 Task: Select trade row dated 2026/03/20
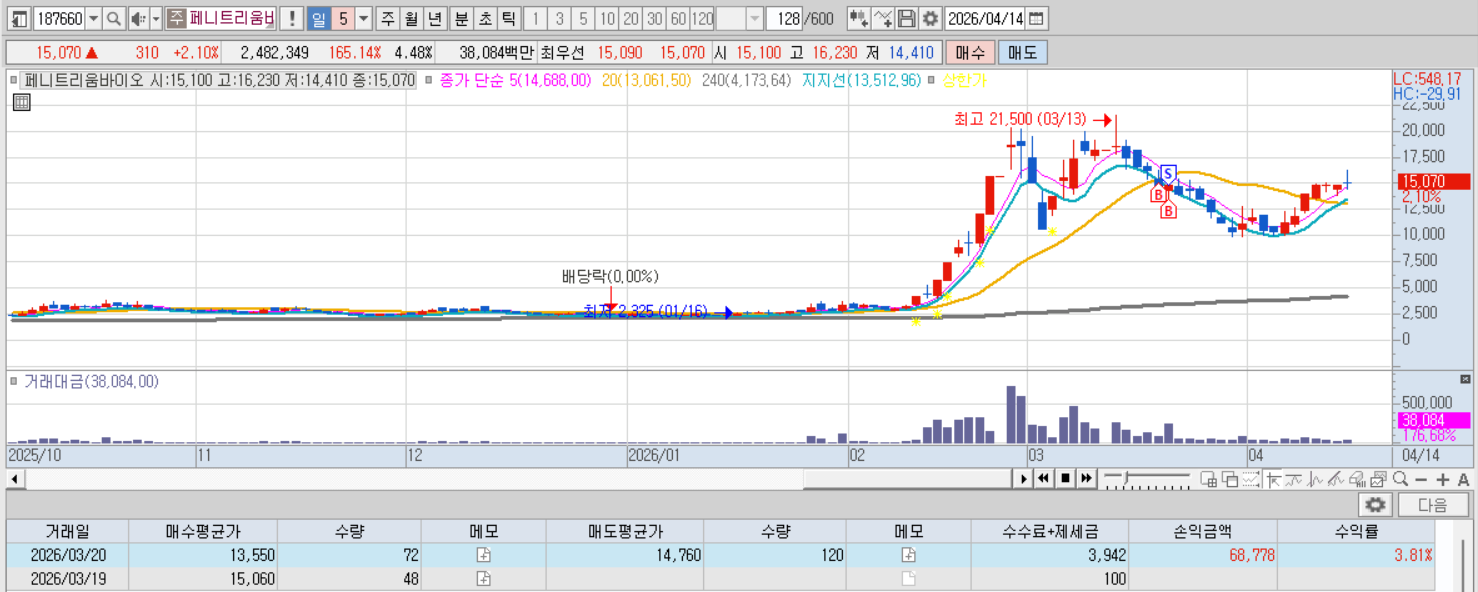tap(720, 555)
